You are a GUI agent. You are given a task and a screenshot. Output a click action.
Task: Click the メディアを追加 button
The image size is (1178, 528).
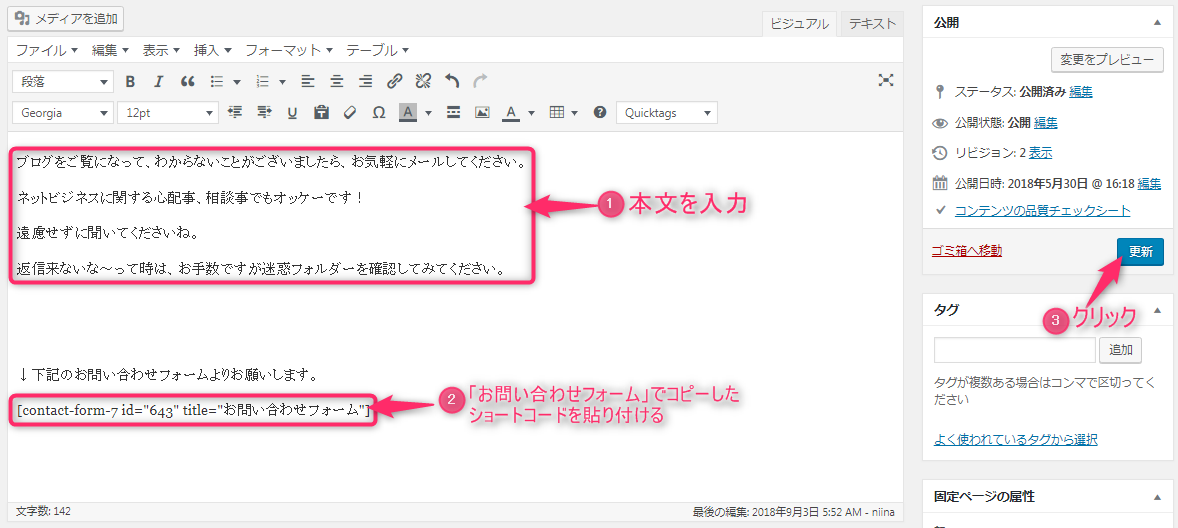pyautogui.click(x=65, y=19)
